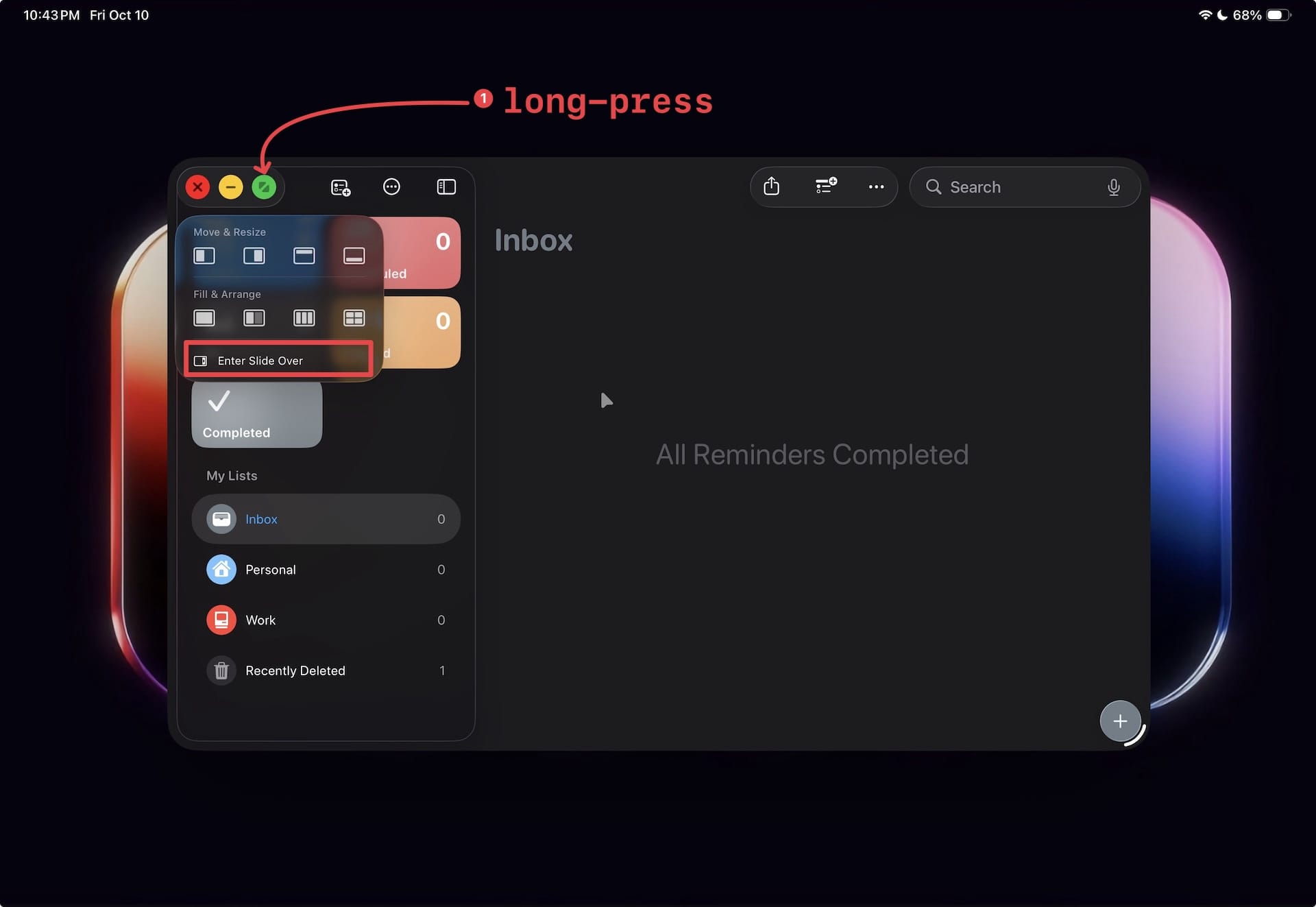Choose the full-screen fill option
The height and width of the screenshot is (907, 1316).
click(x=204, y=317)
